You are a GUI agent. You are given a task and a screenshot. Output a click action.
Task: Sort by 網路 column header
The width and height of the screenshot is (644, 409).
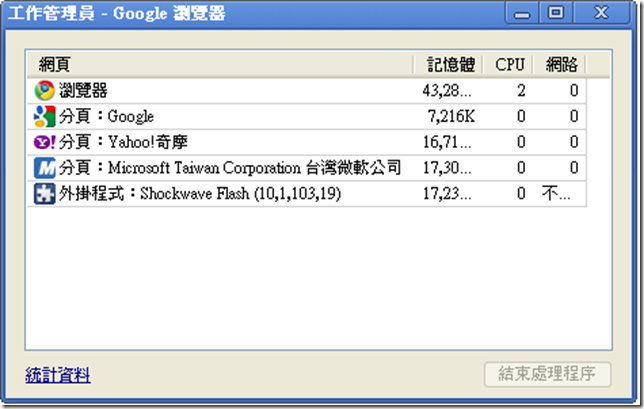click(x=559, y=64)
